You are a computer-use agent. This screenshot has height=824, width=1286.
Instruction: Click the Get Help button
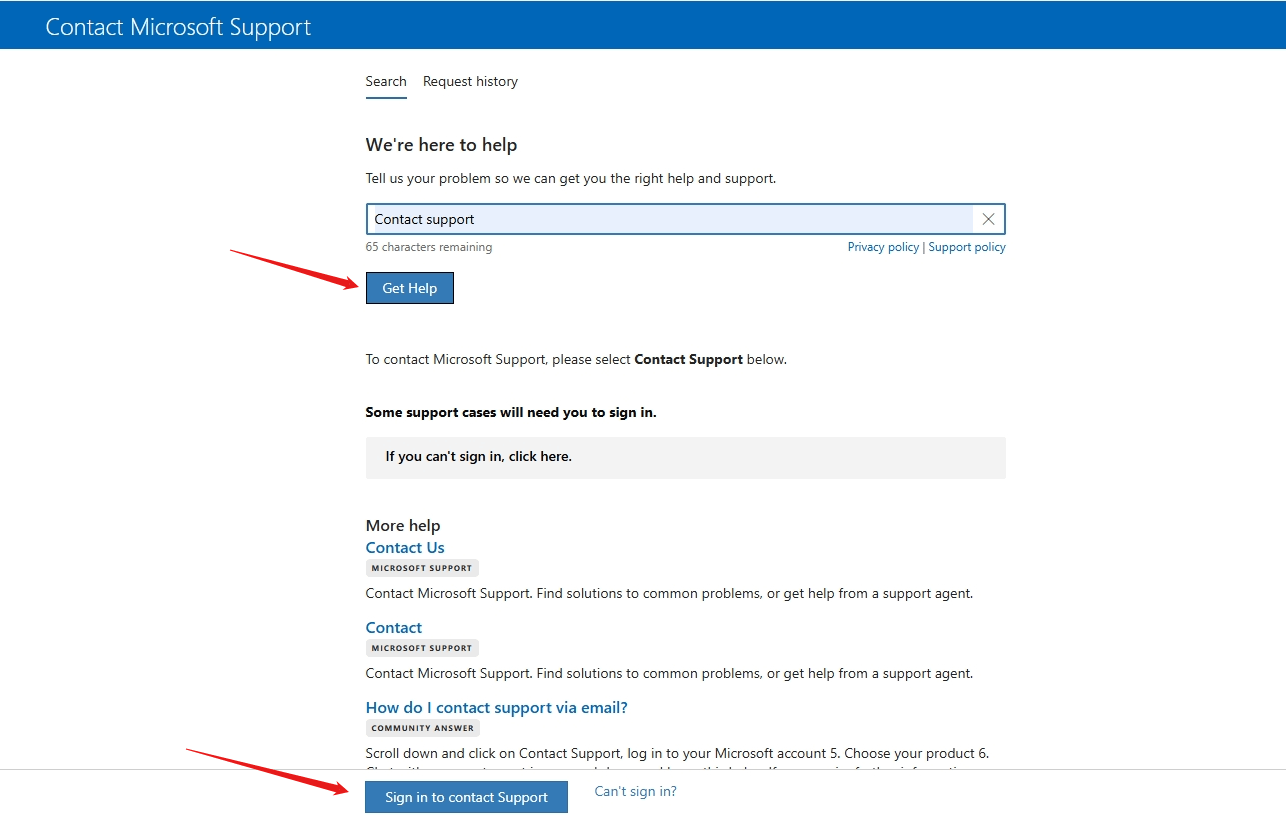[409, 288]
